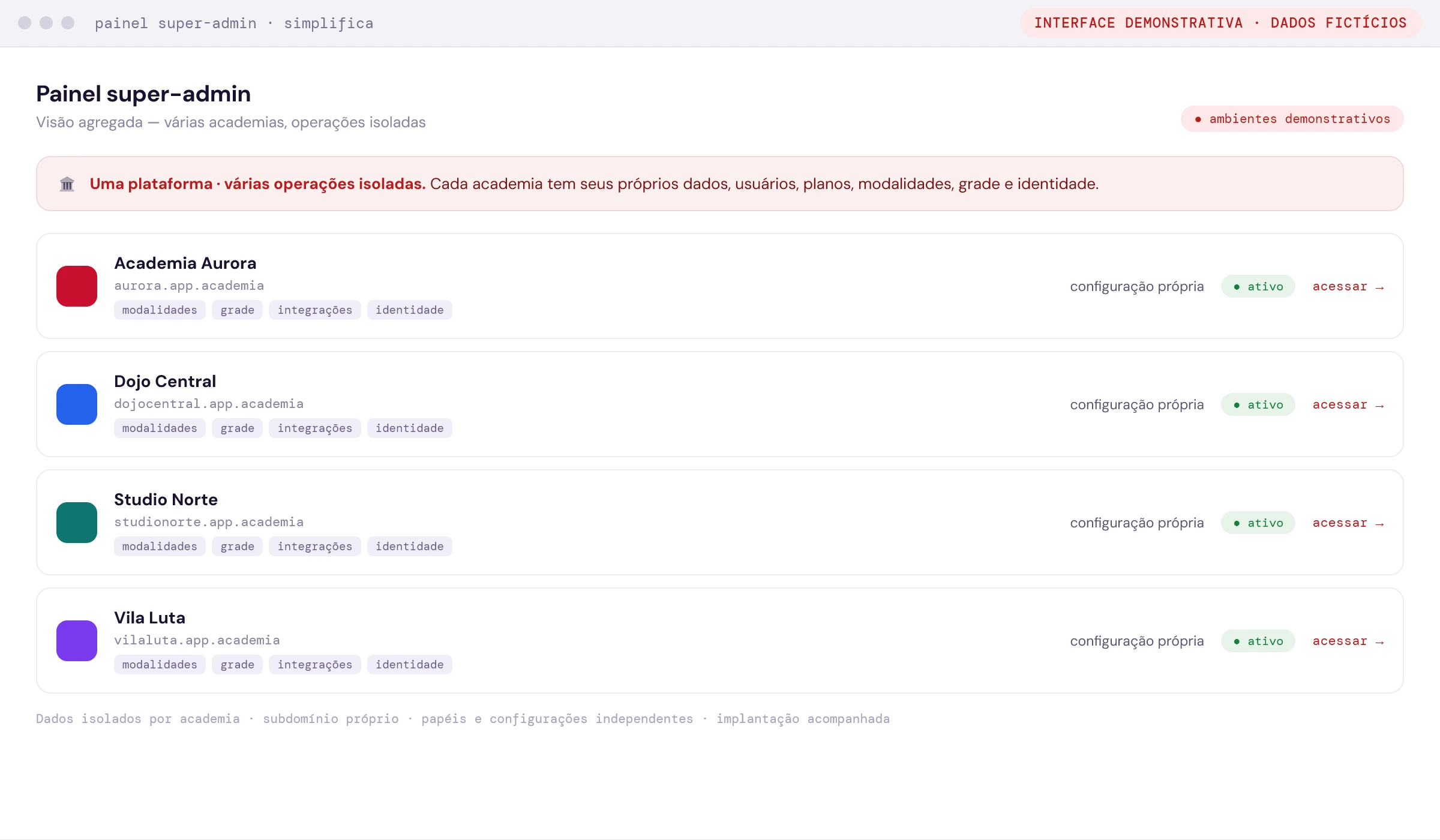Viewport: 1440px width, 840px height.
Task: Click the ativo status badge for Dojo Central
Action: [1258, 405]
